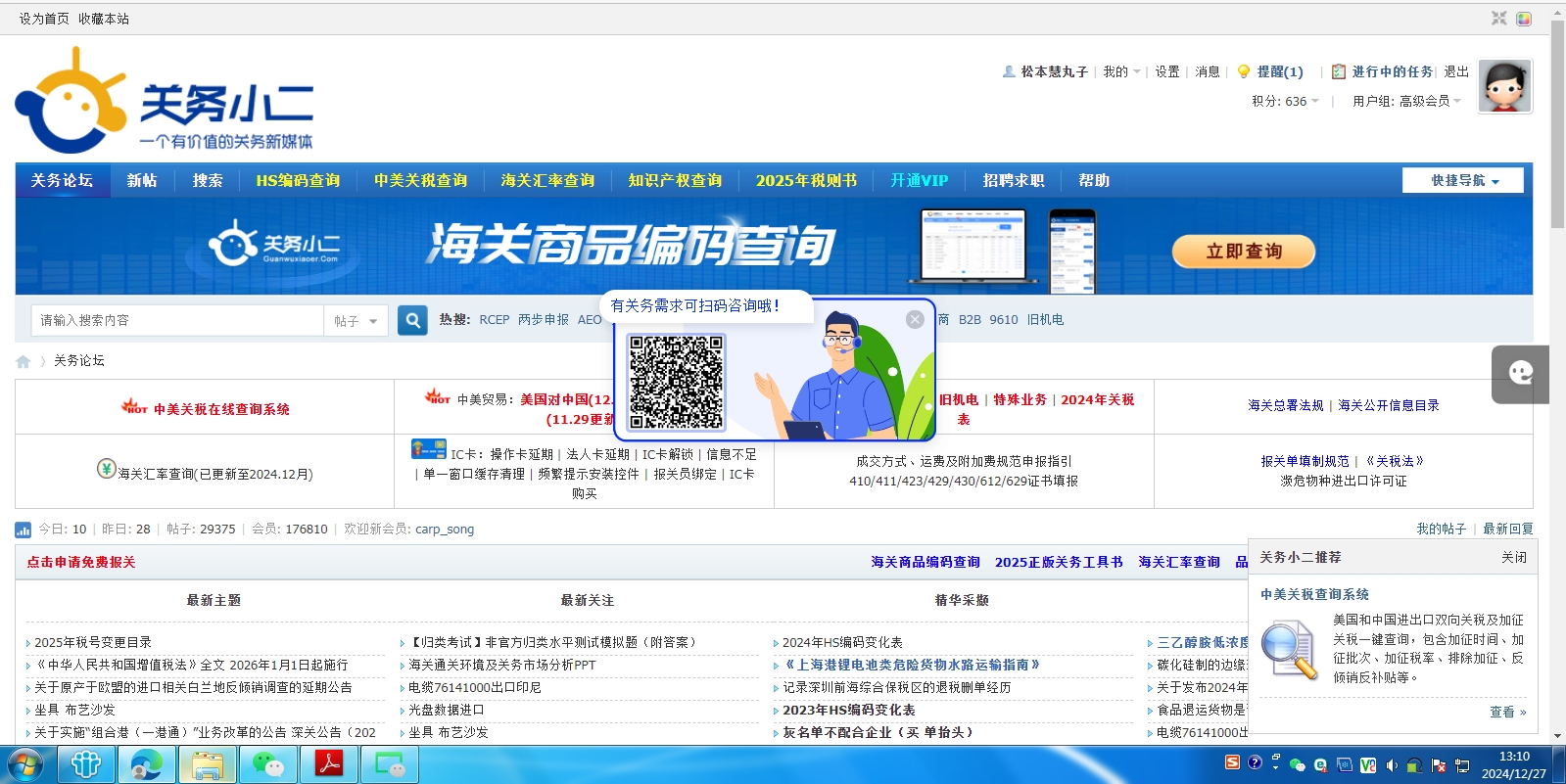Screen dimensions: 1566x784
Task: Open the HS编码查询 nav tab
Action: tap(298, 180)
